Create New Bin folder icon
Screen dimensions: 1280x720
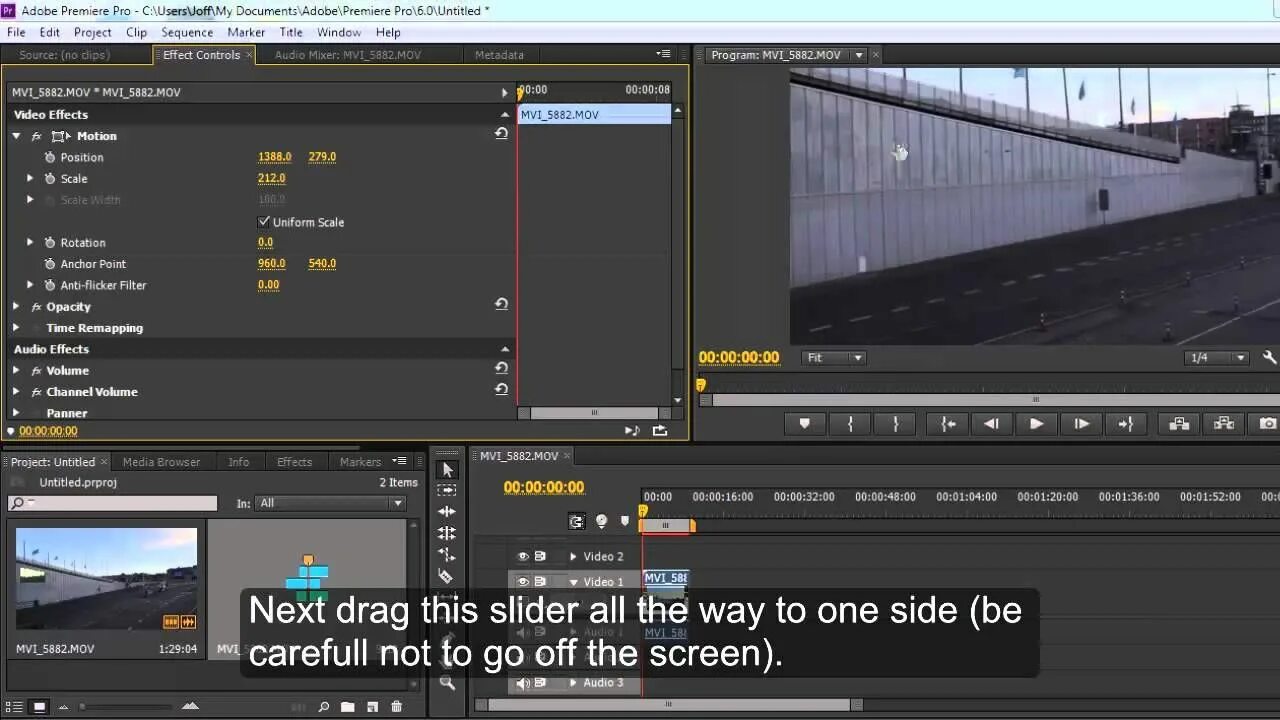coord(347,707)
